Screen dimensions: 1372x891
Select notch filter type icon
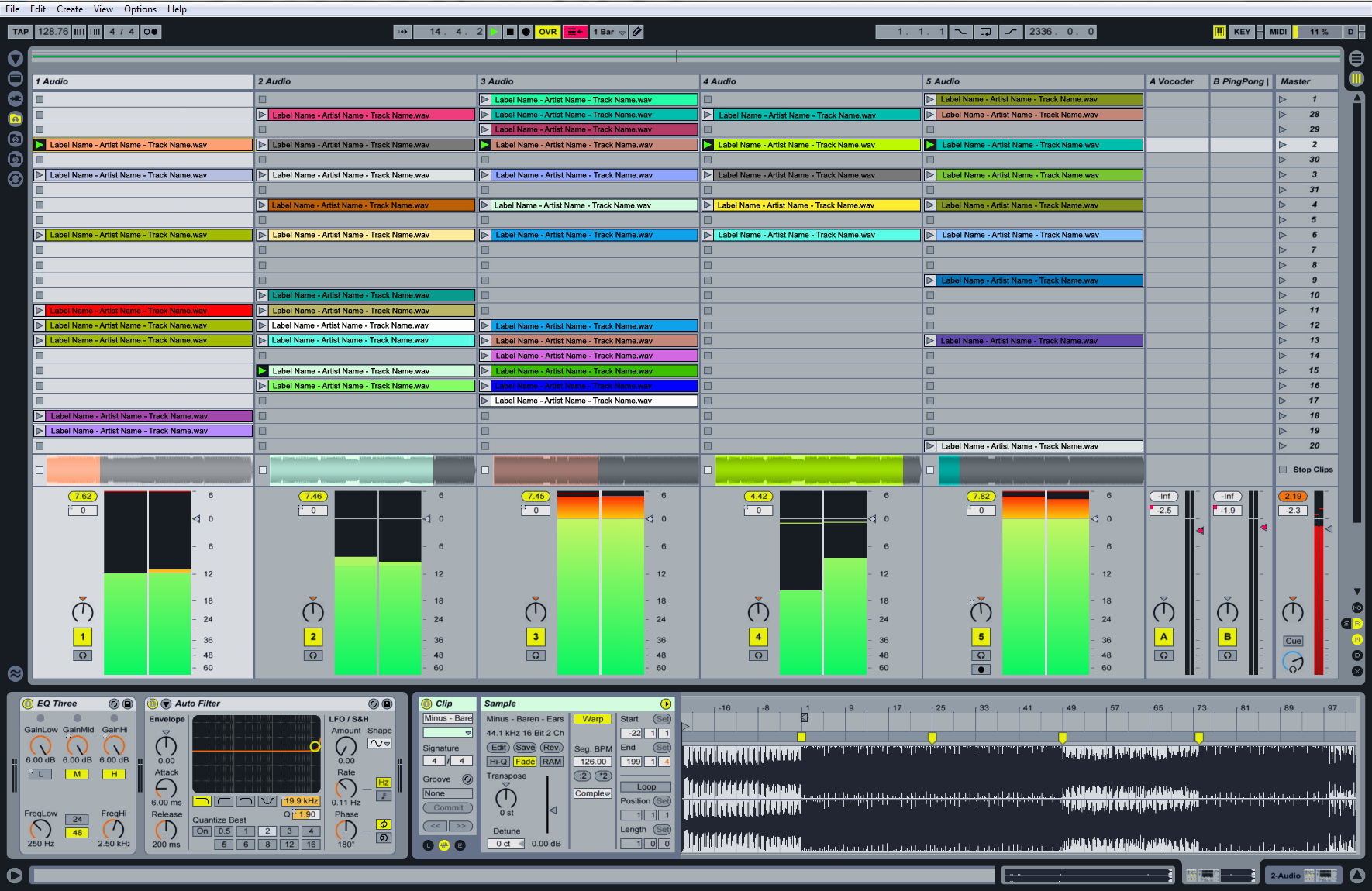tap(267, 801)
